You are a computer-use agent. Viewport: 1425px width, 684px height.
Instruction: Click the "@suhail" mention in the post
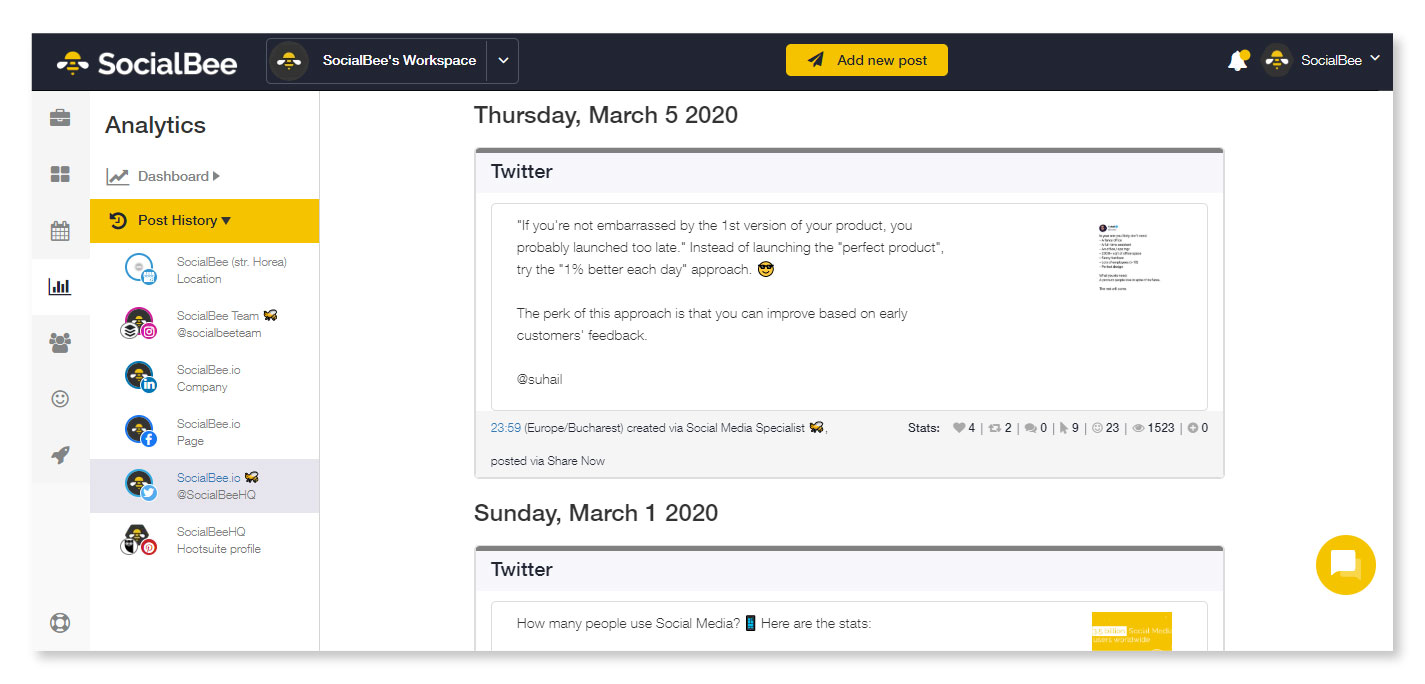pos(540,380)
